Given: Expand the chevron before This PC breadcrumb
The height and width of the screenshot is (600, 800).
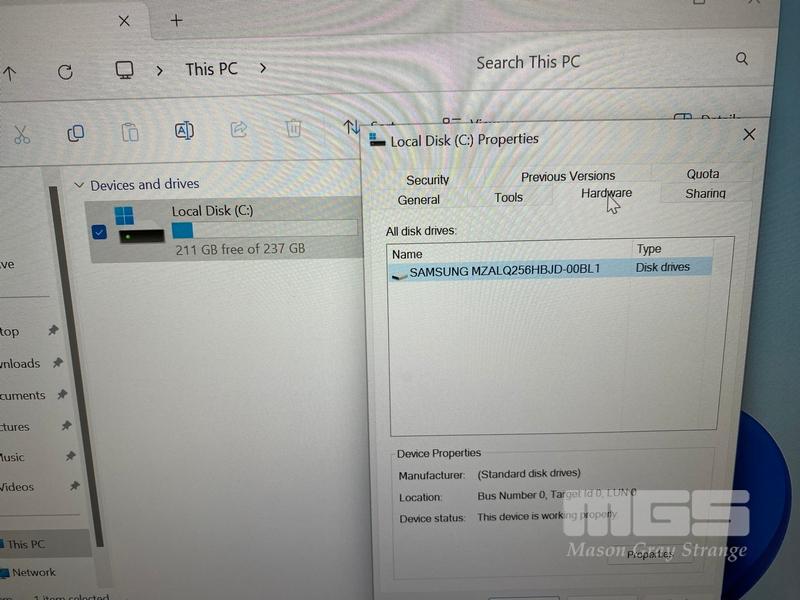Looking at the screenshot, I should click(159, 70).
